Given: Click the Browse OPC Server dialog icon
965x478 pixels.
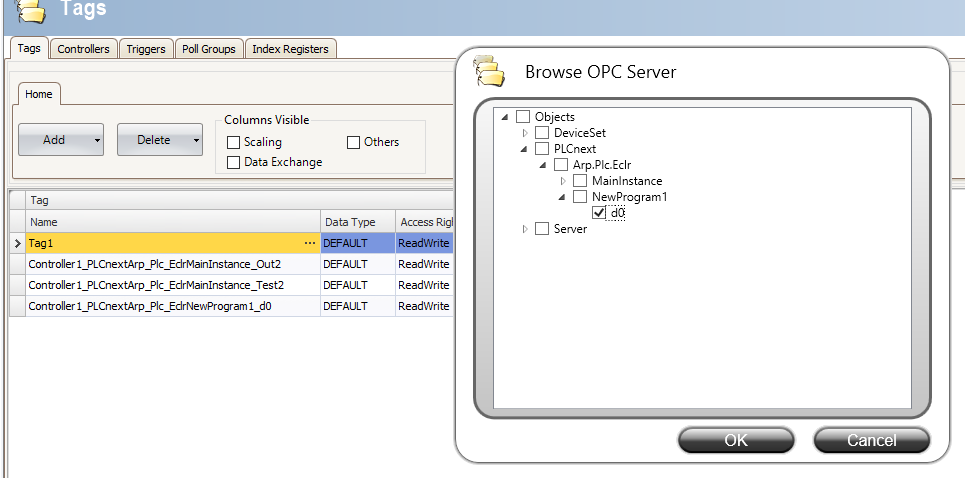Looking at the screenshot, I should click(490, 72).
